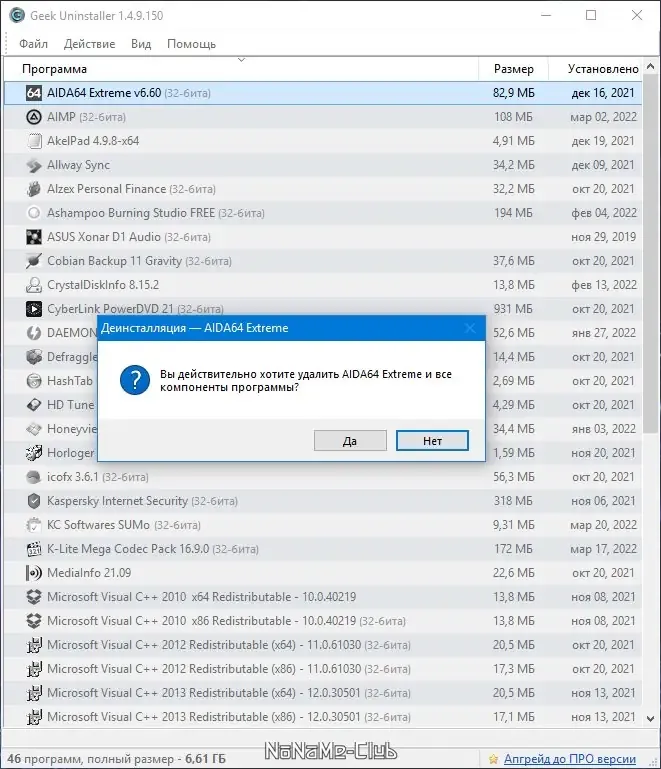The height and width of the screenshot is (769, 661).
Task: Select K-Lite Mega Codec Pack 16.9.0 entry
Action: [x=153, y=549]
